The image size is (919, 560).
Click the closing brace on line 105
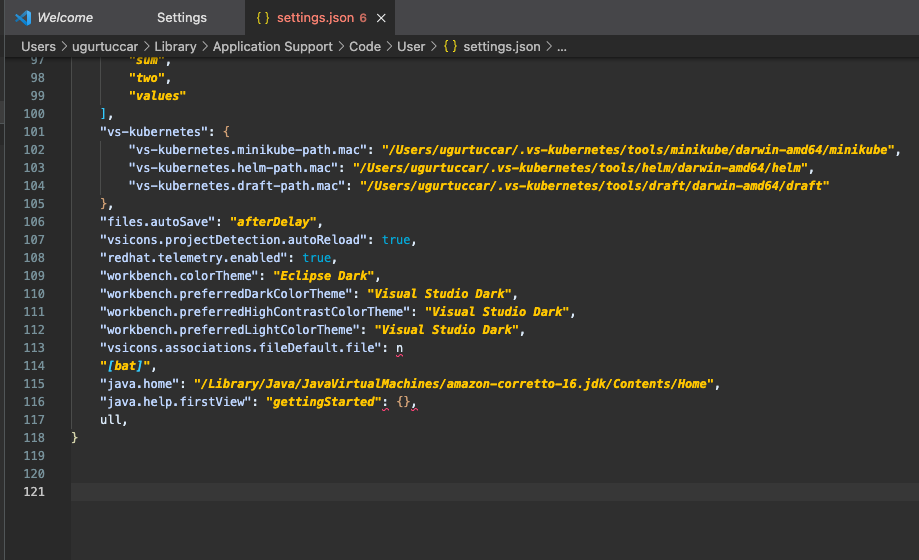tap(103, 203)
